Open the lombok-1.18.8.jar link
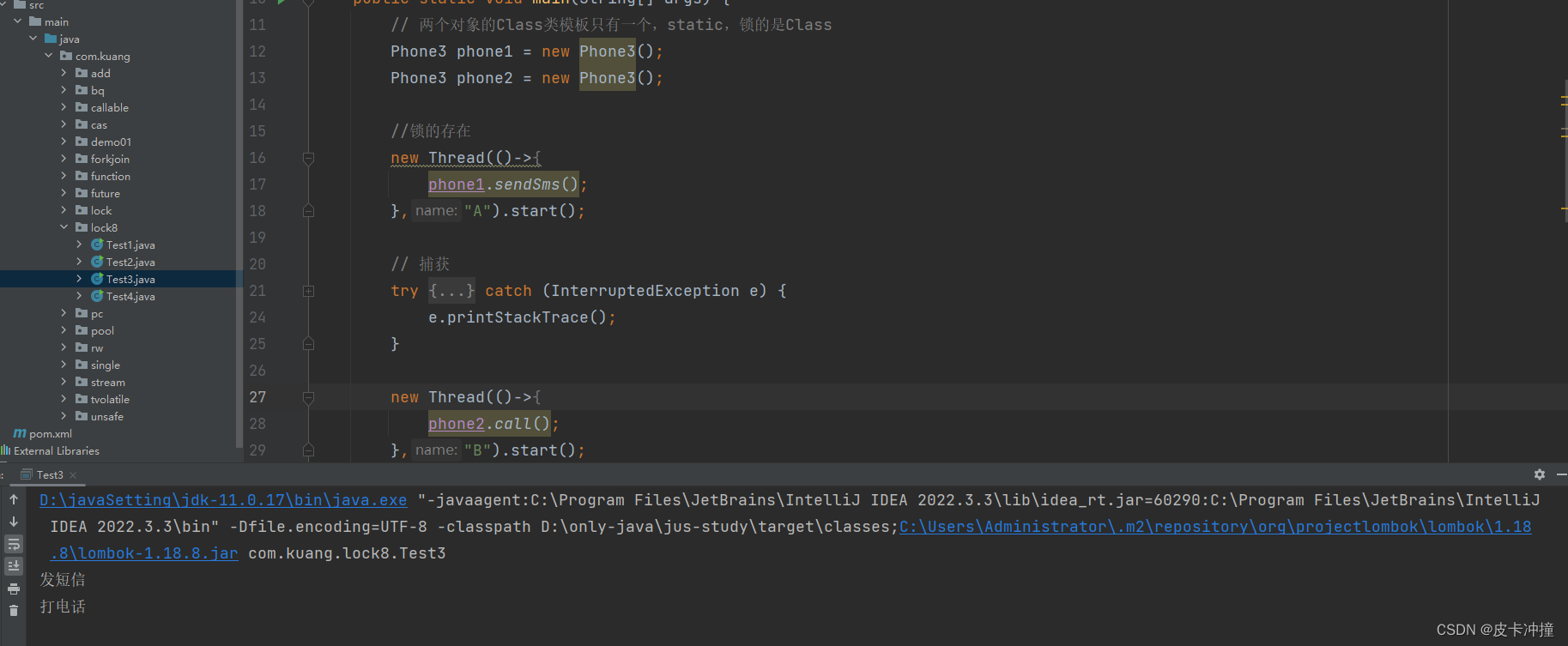This screenshot has width=1568, height=646. click(144, 553)
